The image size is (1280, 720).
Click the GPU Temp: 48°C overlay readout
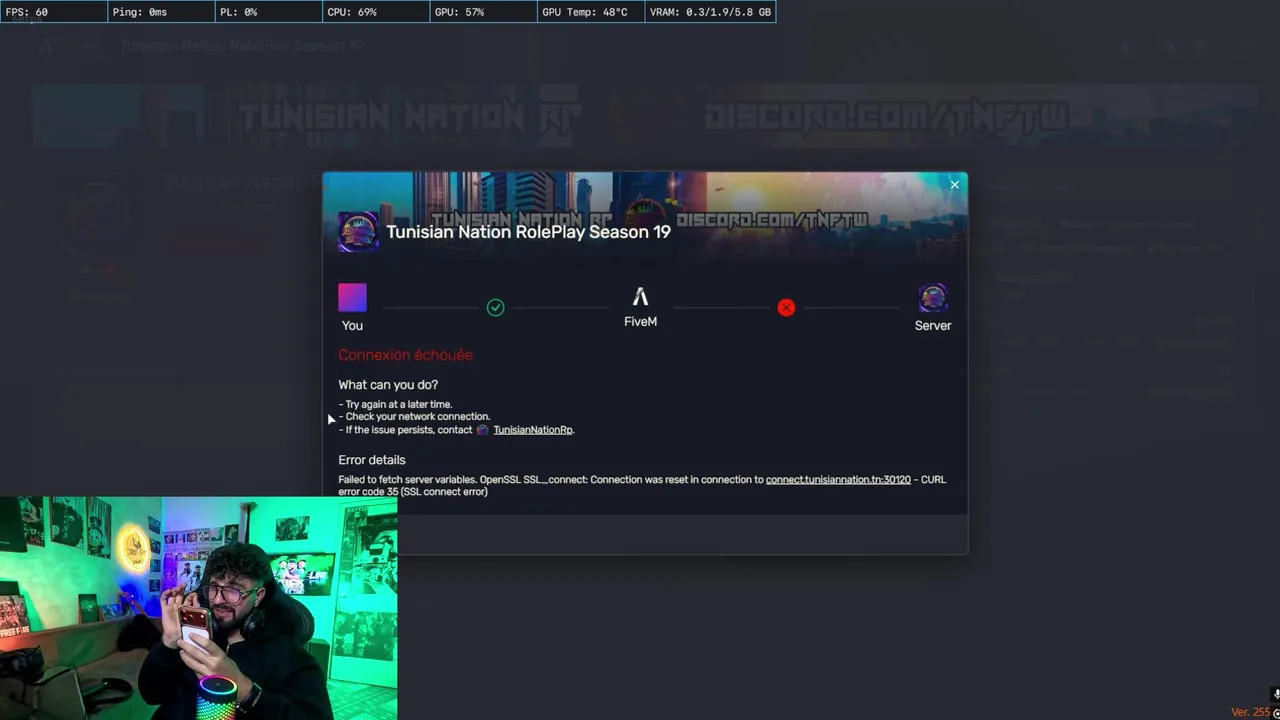(591, 12)
